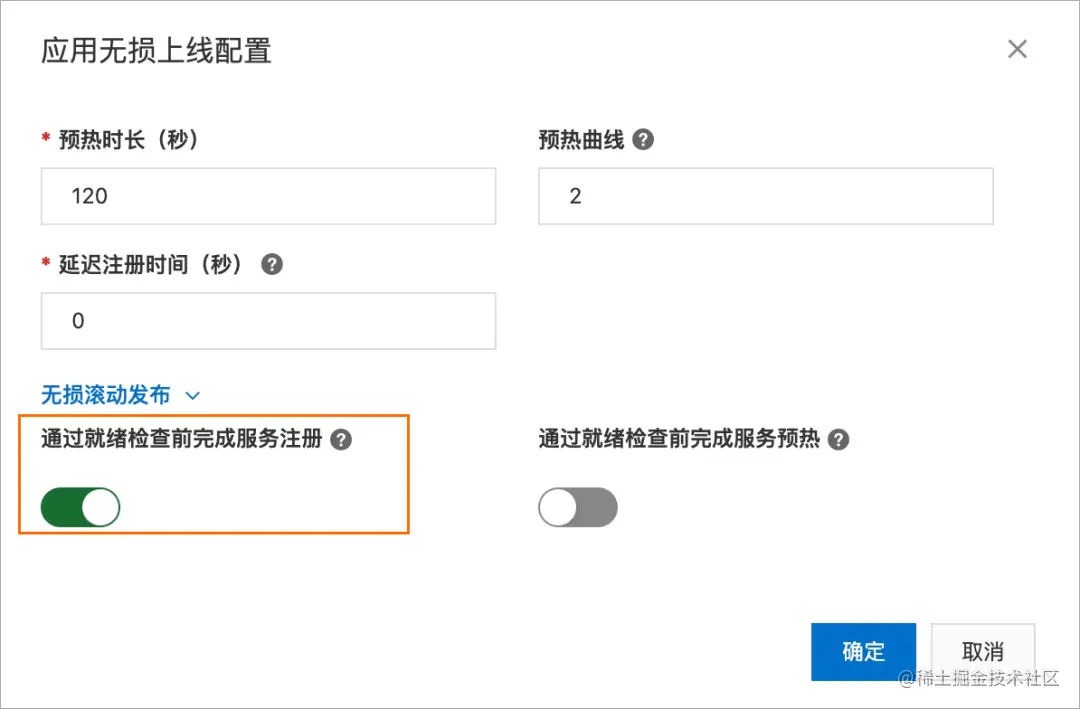Screen dimensions: 1080x709
Task: Click the 预热时长（秒） label
Action: coord(128,140)
